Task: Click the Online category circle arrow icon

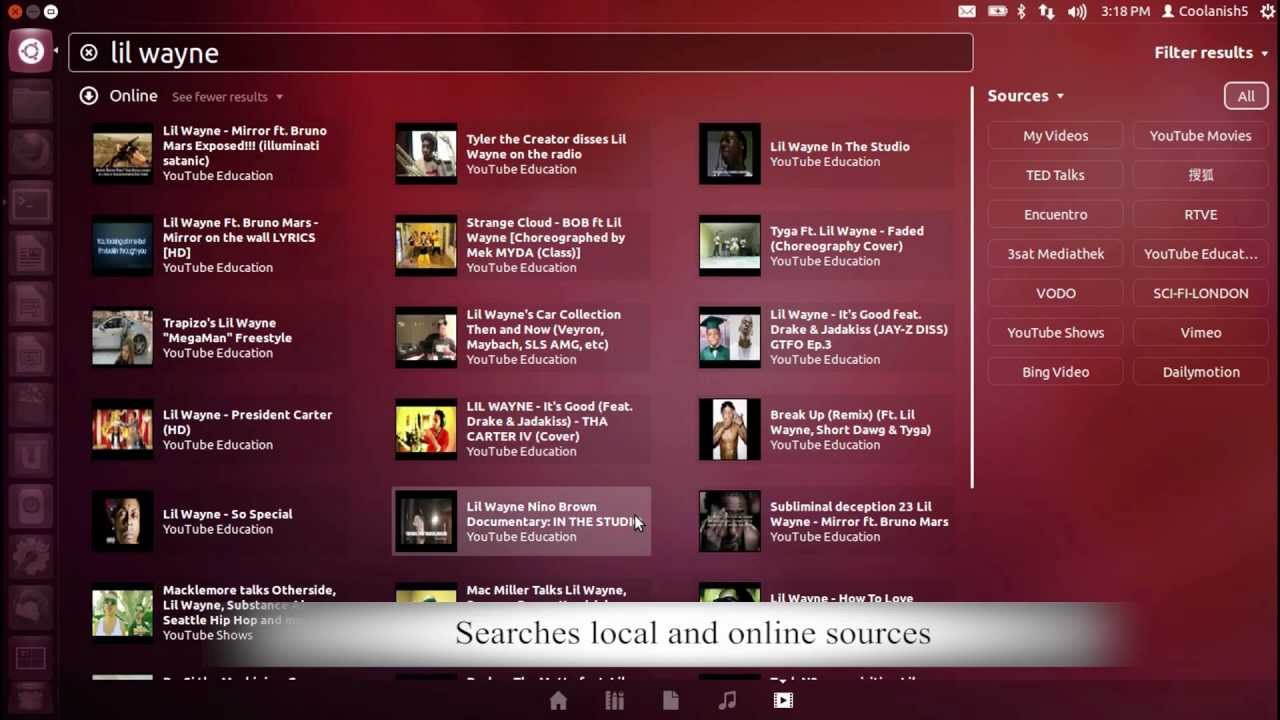Action: (89, 96)
